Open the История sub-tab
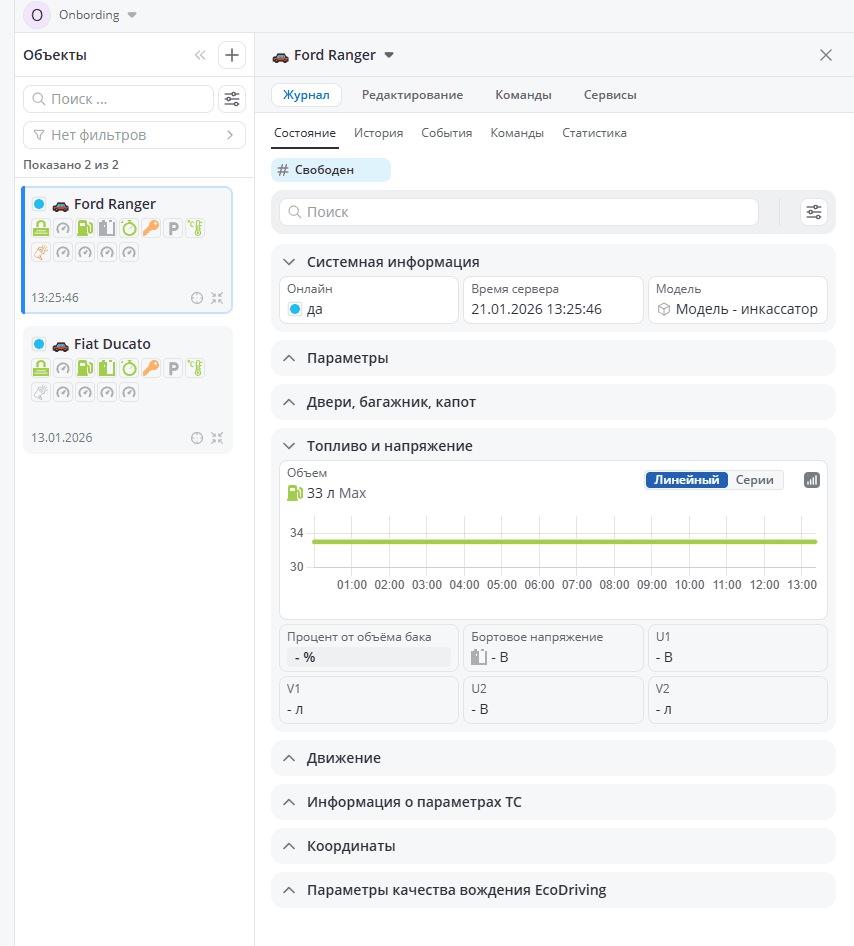Screen dimensions: 854x946 point(378,133)
